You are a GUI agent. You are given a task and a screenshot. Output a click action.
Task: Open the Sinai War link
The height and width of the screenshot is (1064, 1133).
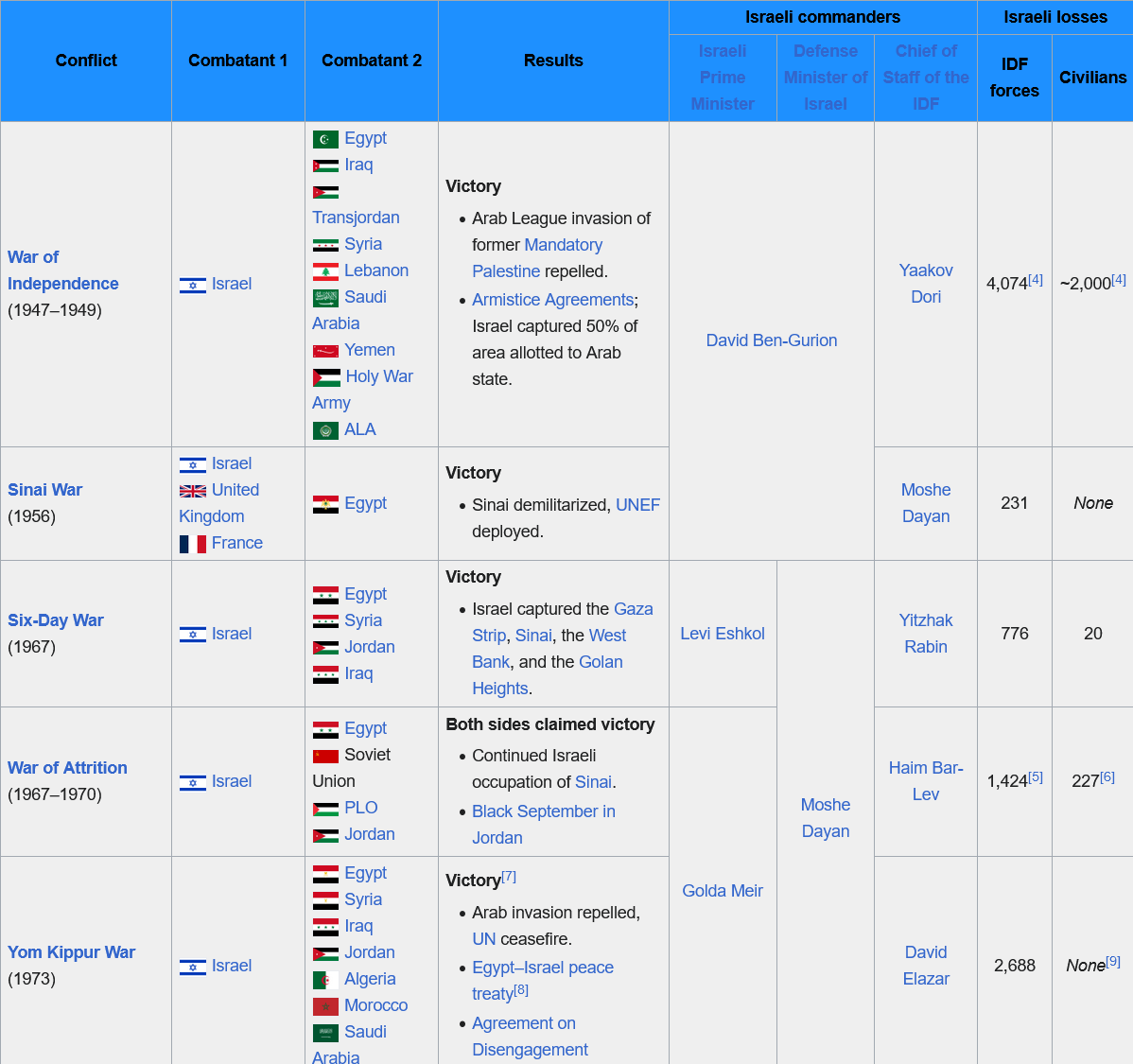pyautogui.click(x=44, y=489)
